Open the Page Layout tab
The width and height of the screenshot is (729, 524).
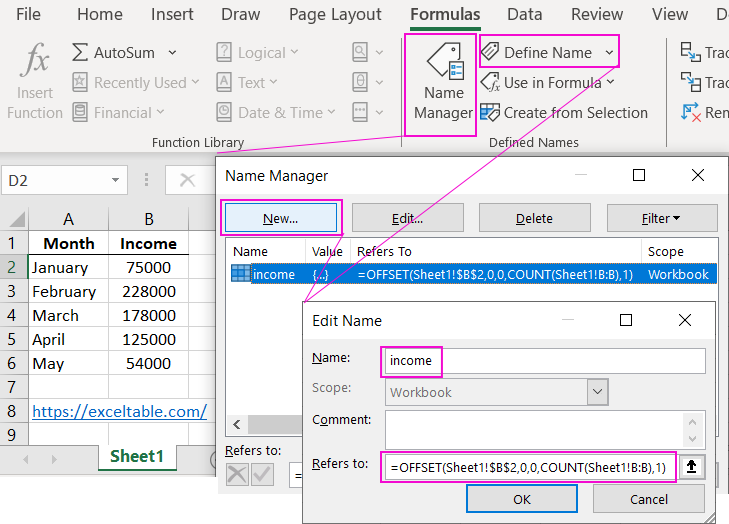pyautogui.click(x=335, y=15)
